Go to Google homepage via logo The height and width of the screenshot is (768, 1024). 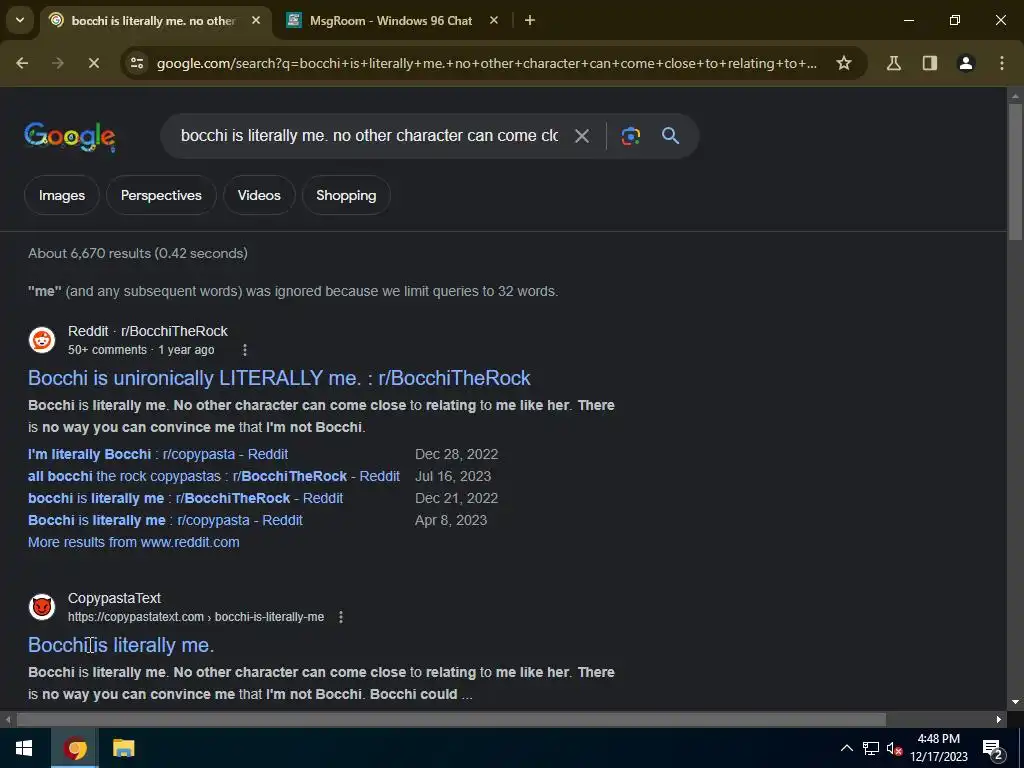(70, 136)
